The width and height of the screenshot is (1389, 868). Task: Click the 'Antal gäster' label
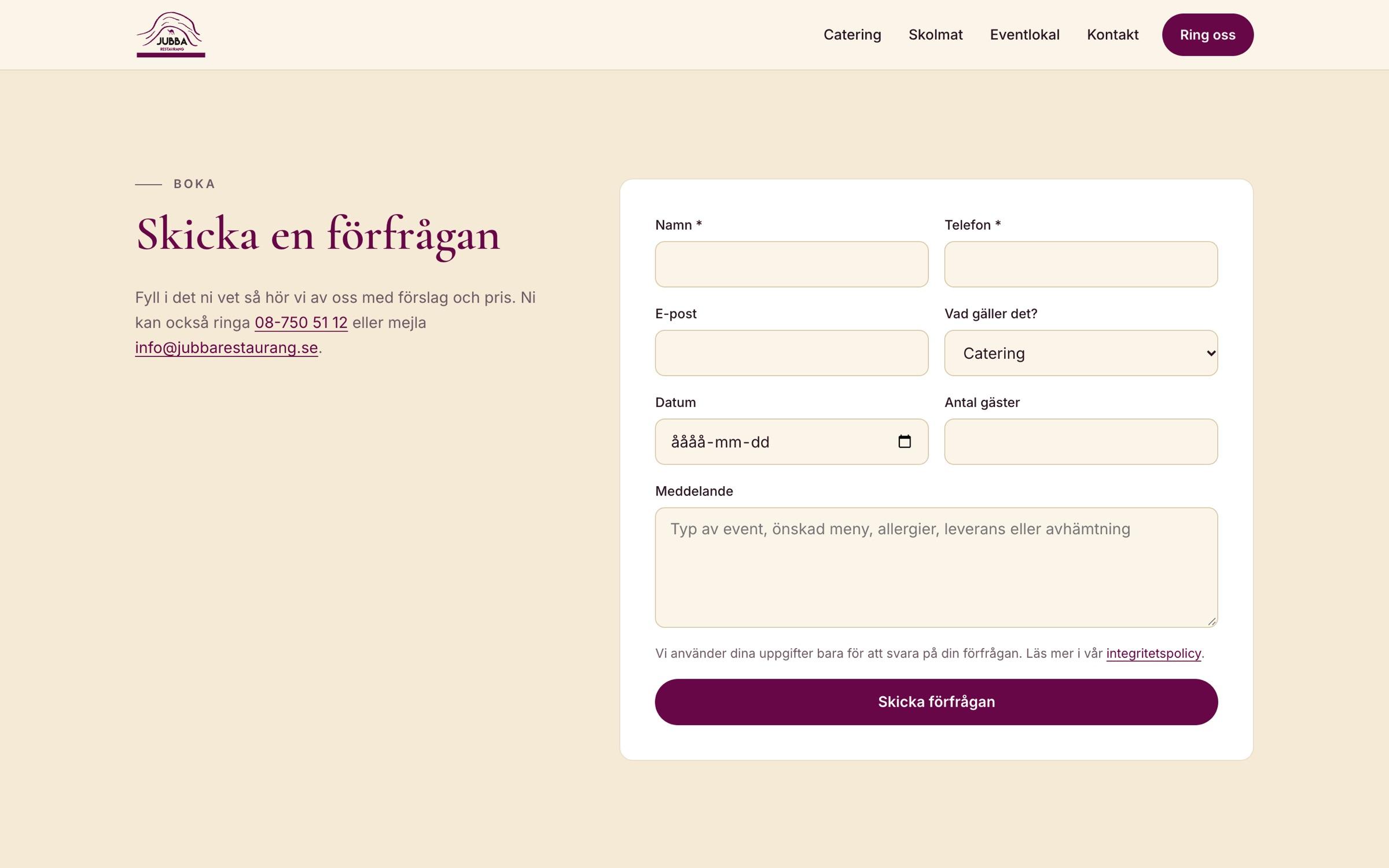pos(982,402)
